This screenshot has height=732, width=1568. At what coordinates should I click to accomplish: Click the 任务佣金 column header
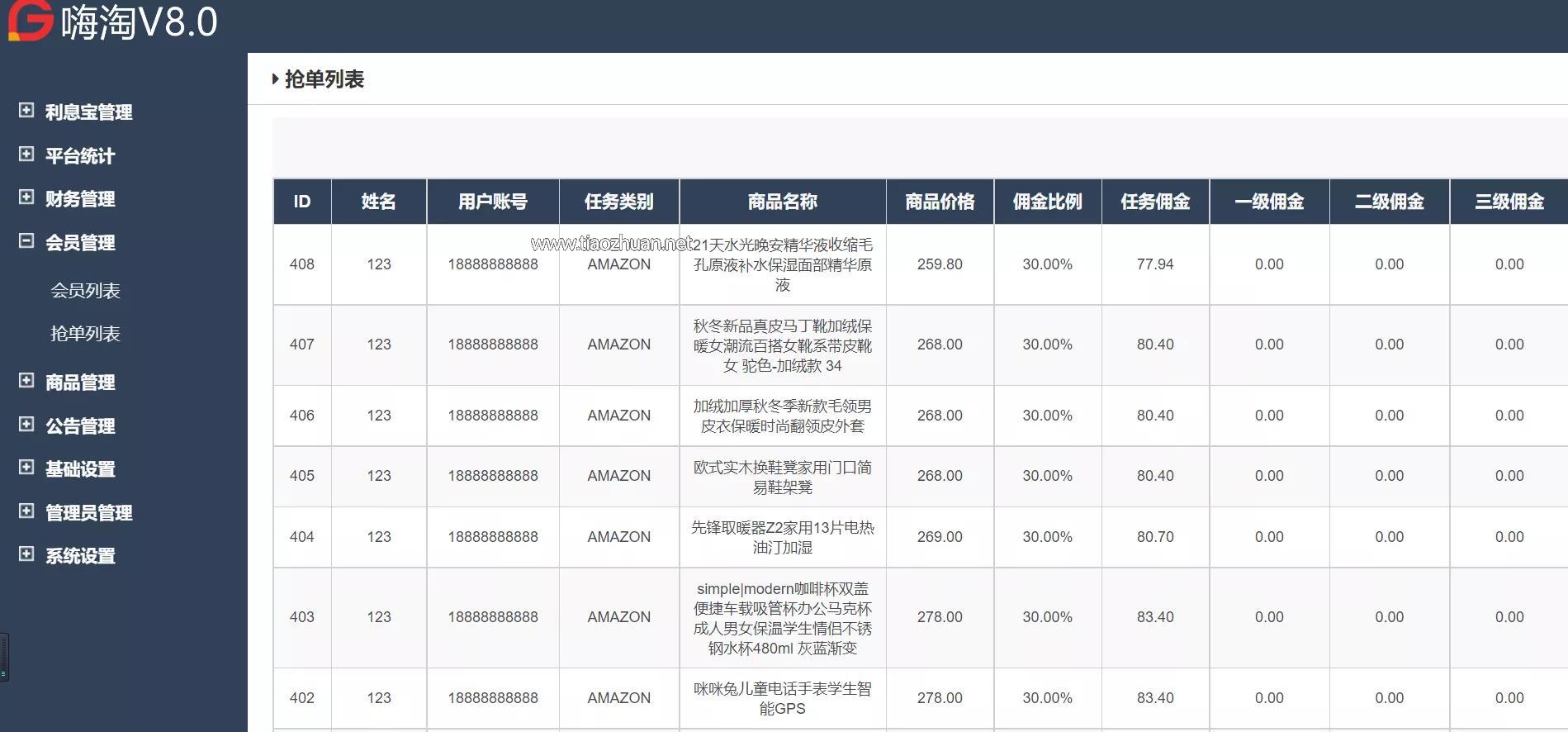[1155, 202]
